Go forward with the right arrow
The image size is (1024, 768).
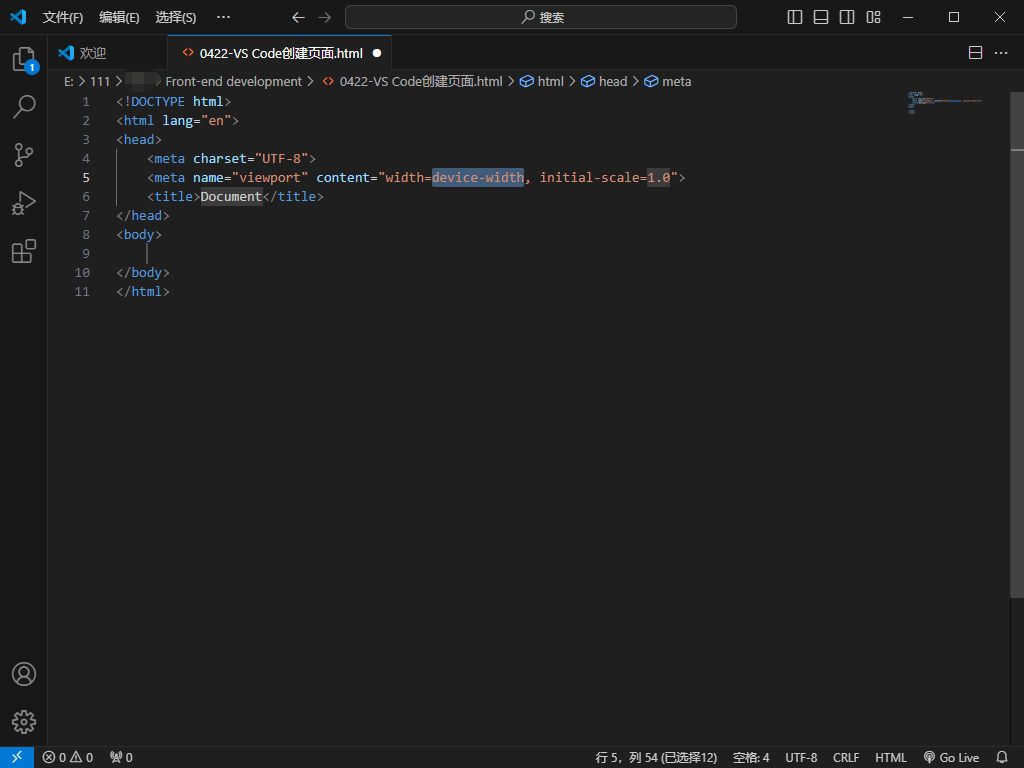[325, 17]
